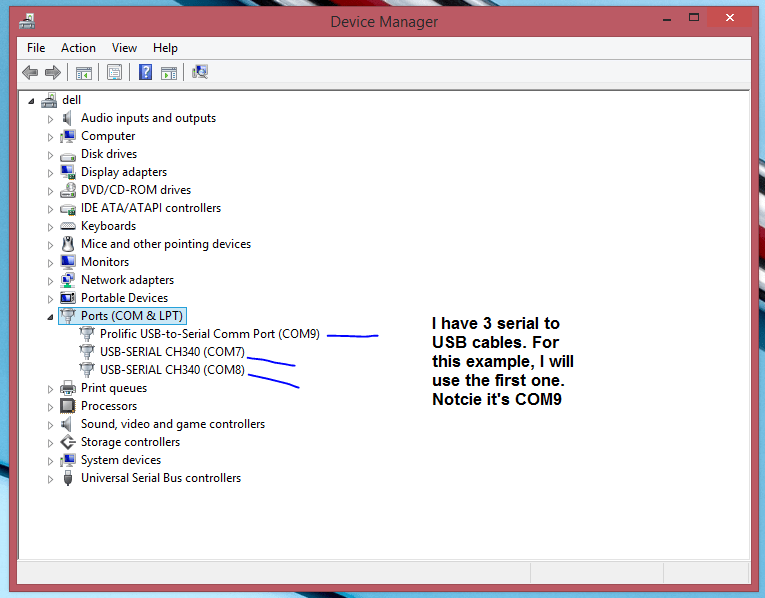Expand the Monitors arrow

point(50,263)
